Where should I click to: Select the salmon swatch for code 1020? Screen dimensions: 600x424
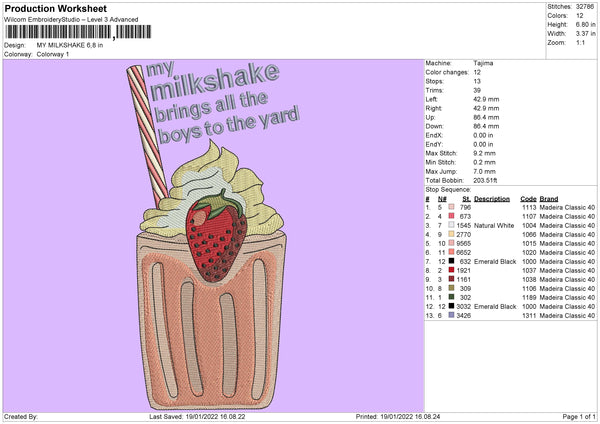tap(452, 252)
